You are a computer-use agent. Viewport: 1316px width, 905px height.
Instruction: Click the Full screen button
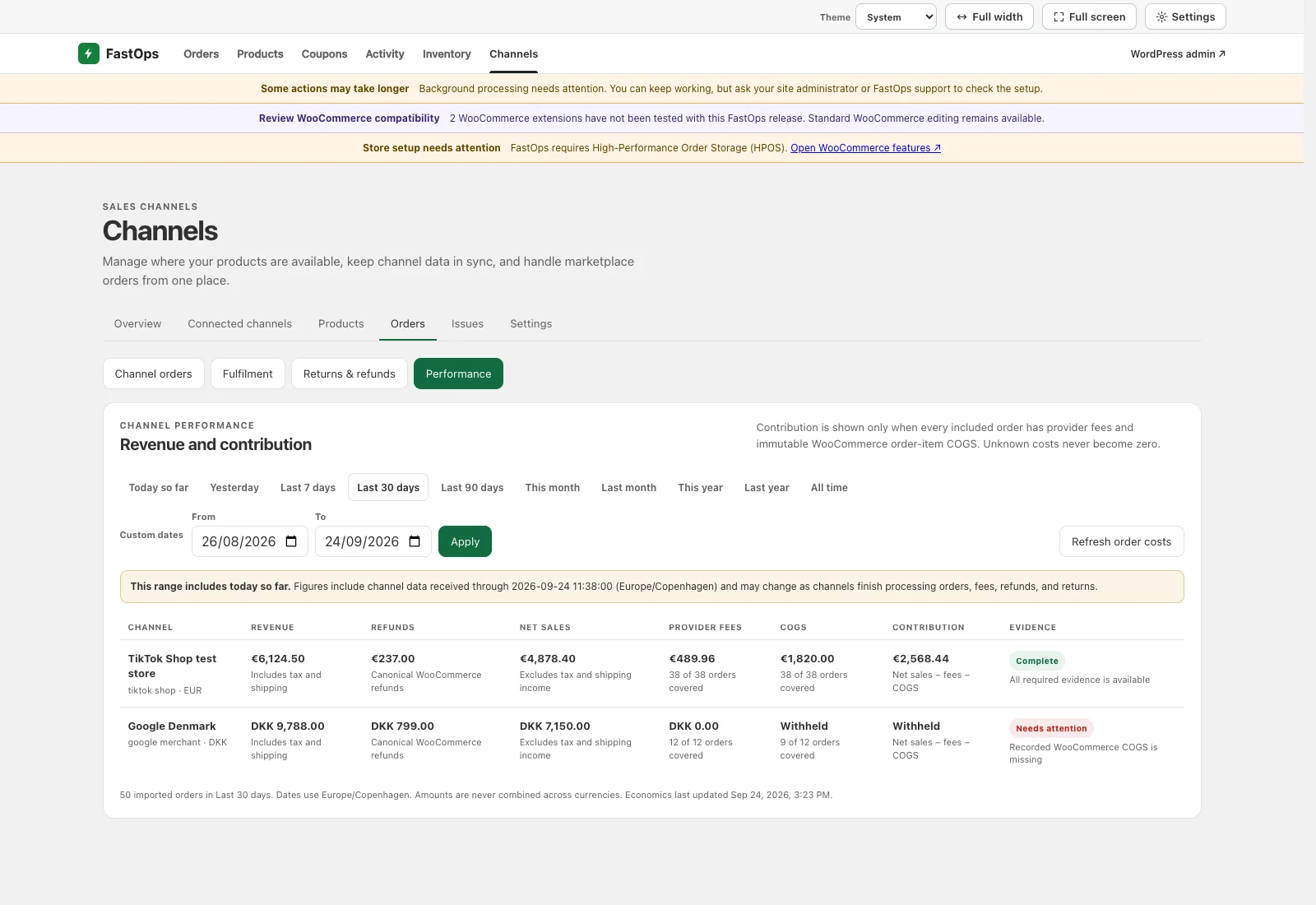(1089, 16)
